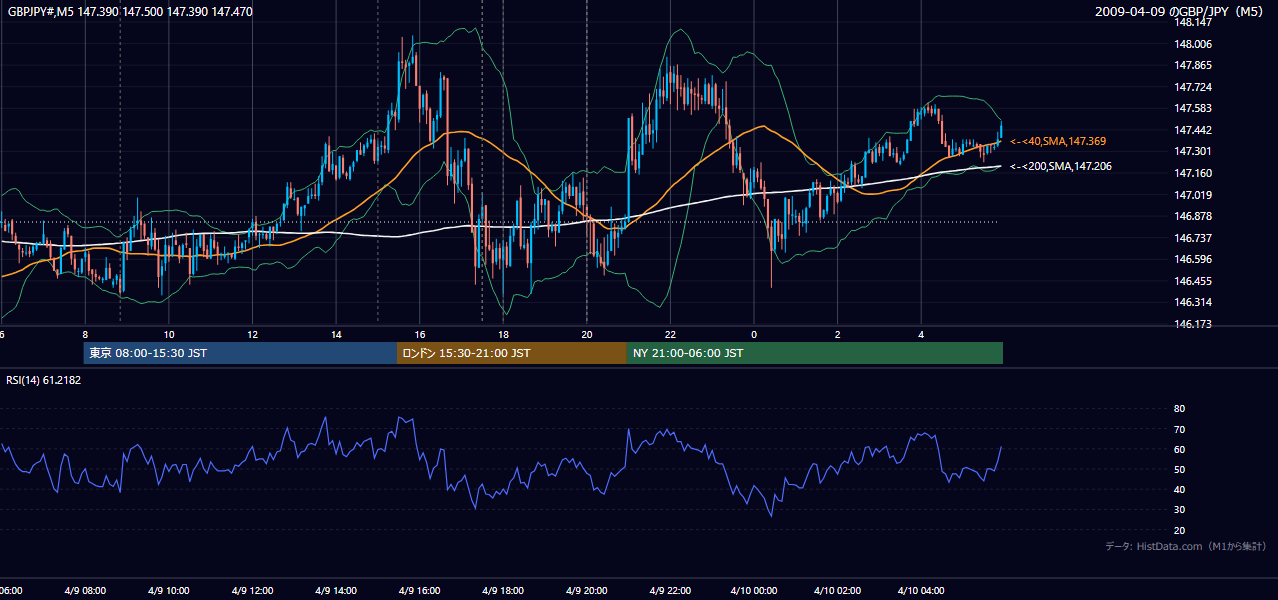Click price axis label 146.455

click(x=1193, y=281)
